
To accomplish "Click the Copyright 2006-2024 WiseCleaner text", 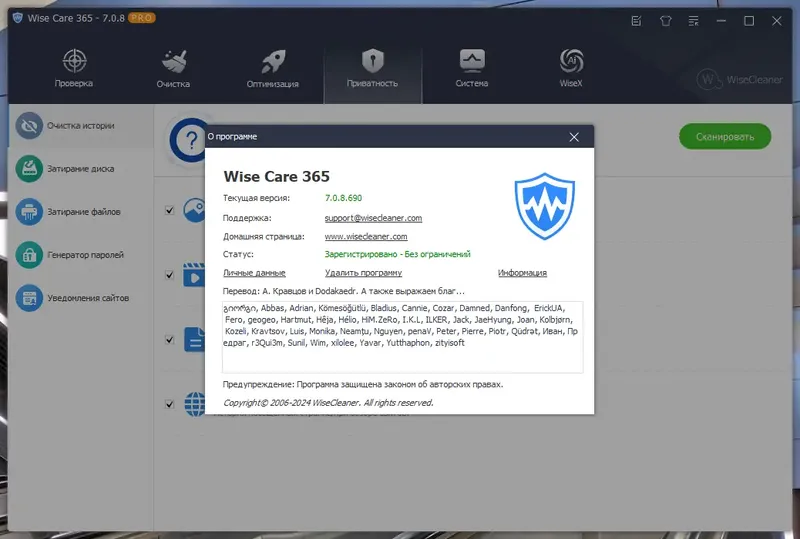I will pos(328,403).
